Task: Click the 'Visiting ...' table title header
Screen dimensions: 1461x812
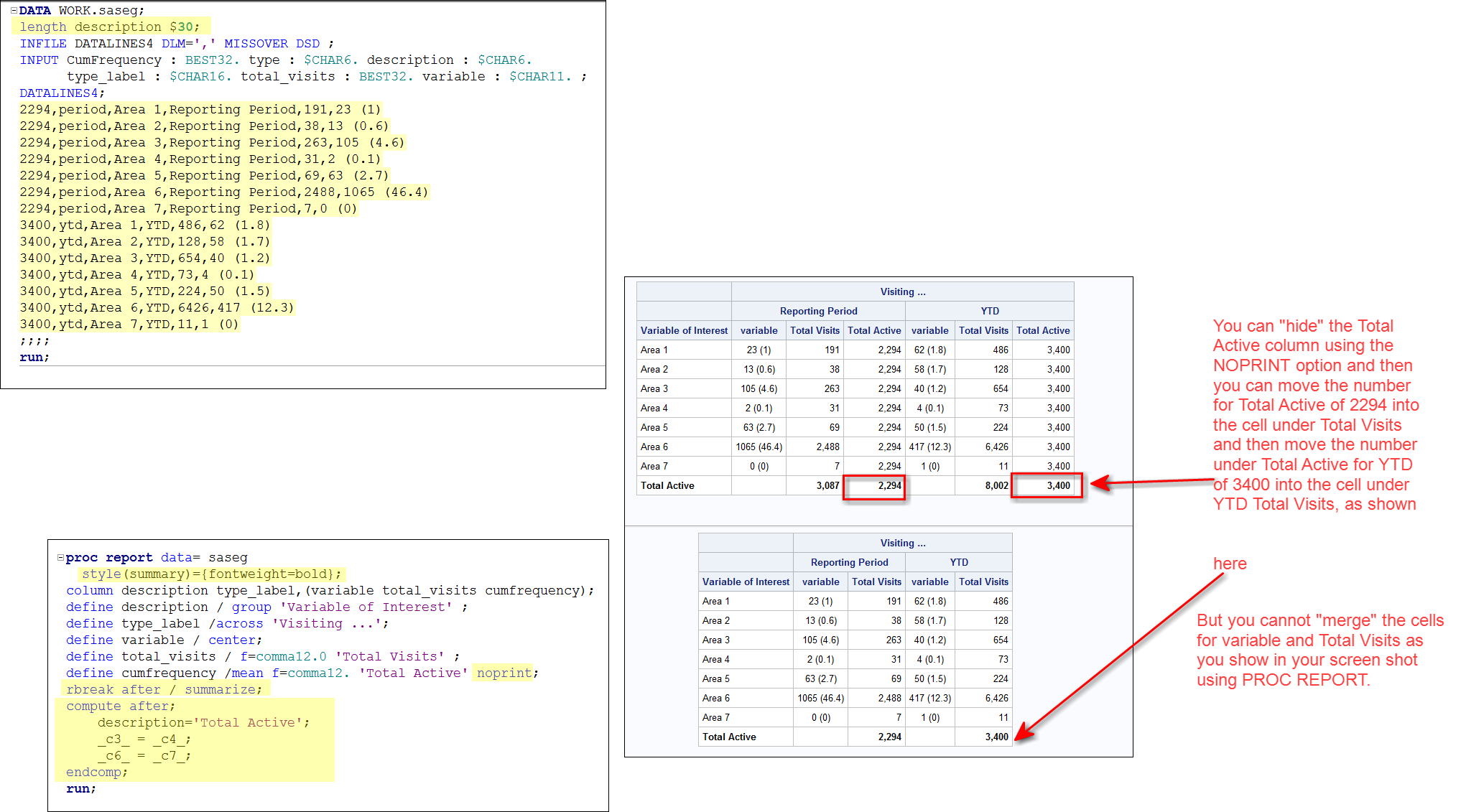Action: click(902, 291)
